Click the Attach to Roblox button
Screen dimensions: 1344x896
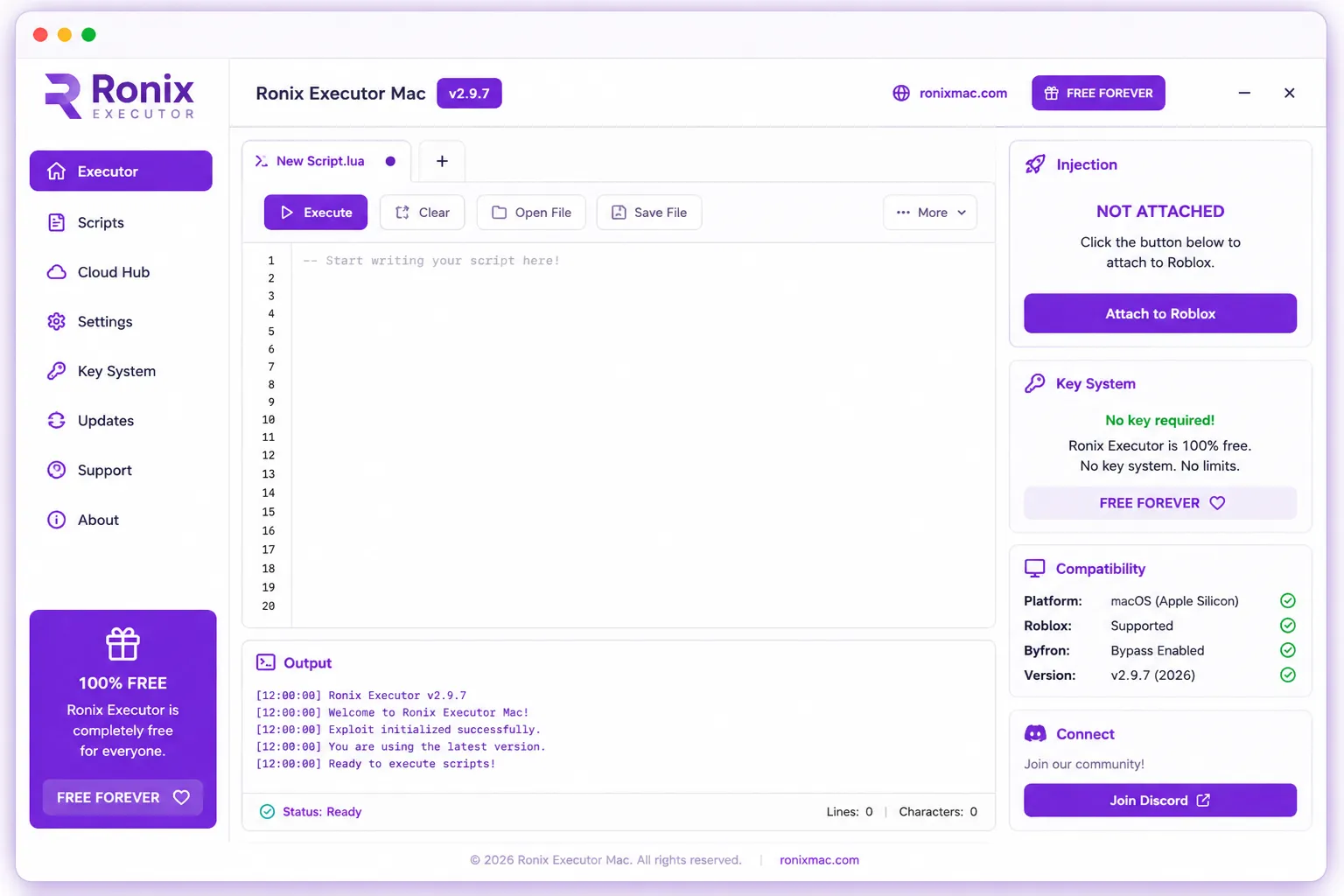[1160, 313]
